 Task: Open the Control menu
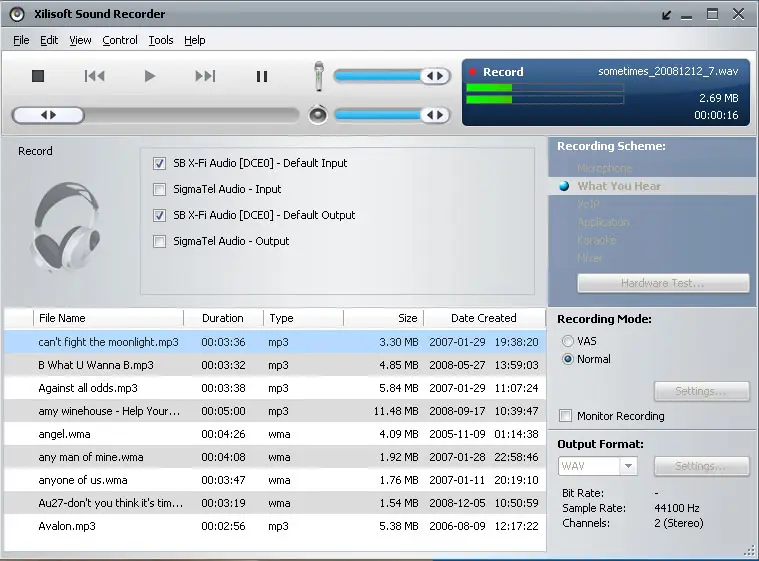120,40
